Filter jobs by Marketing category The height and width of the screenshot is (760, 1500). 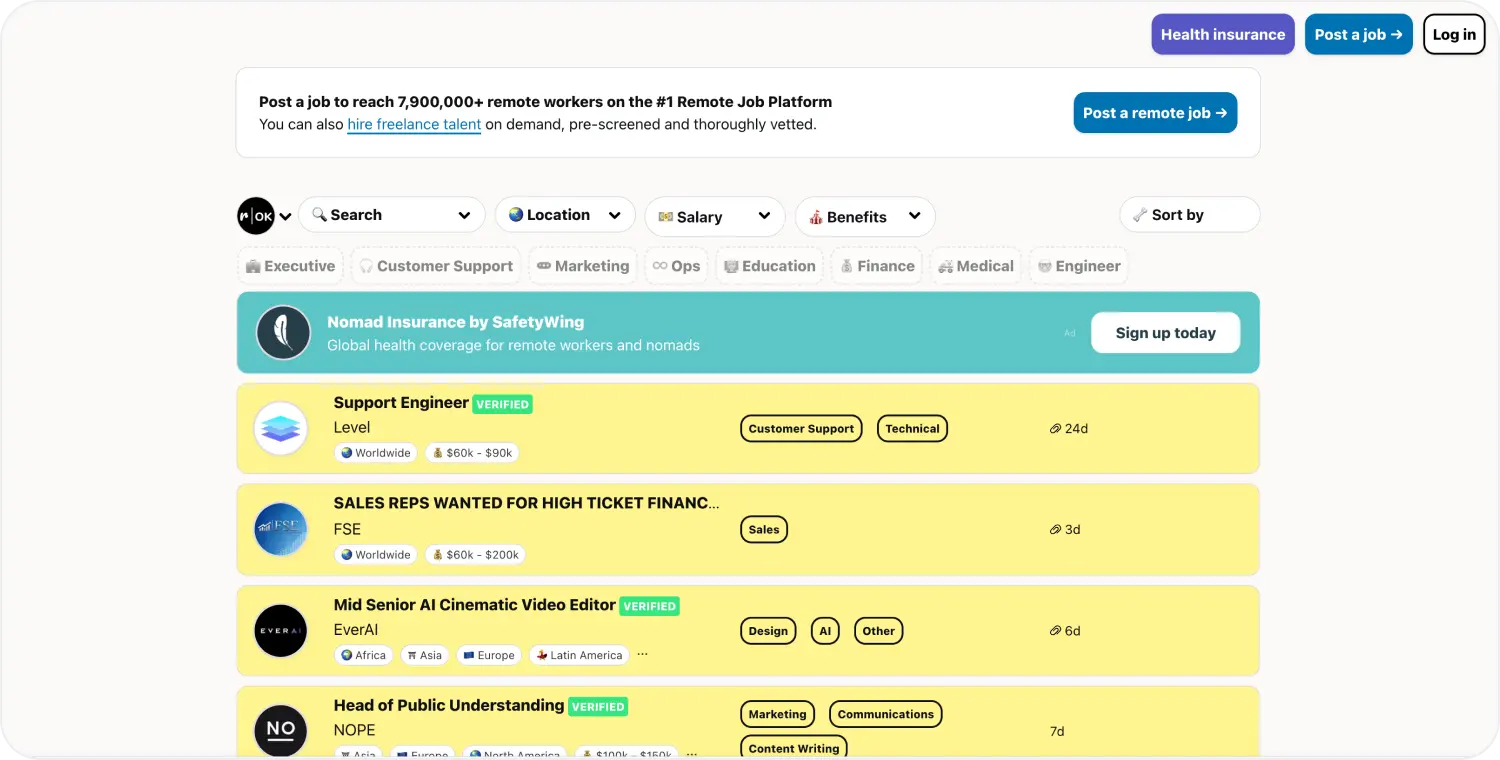click(x=583, y=266)
